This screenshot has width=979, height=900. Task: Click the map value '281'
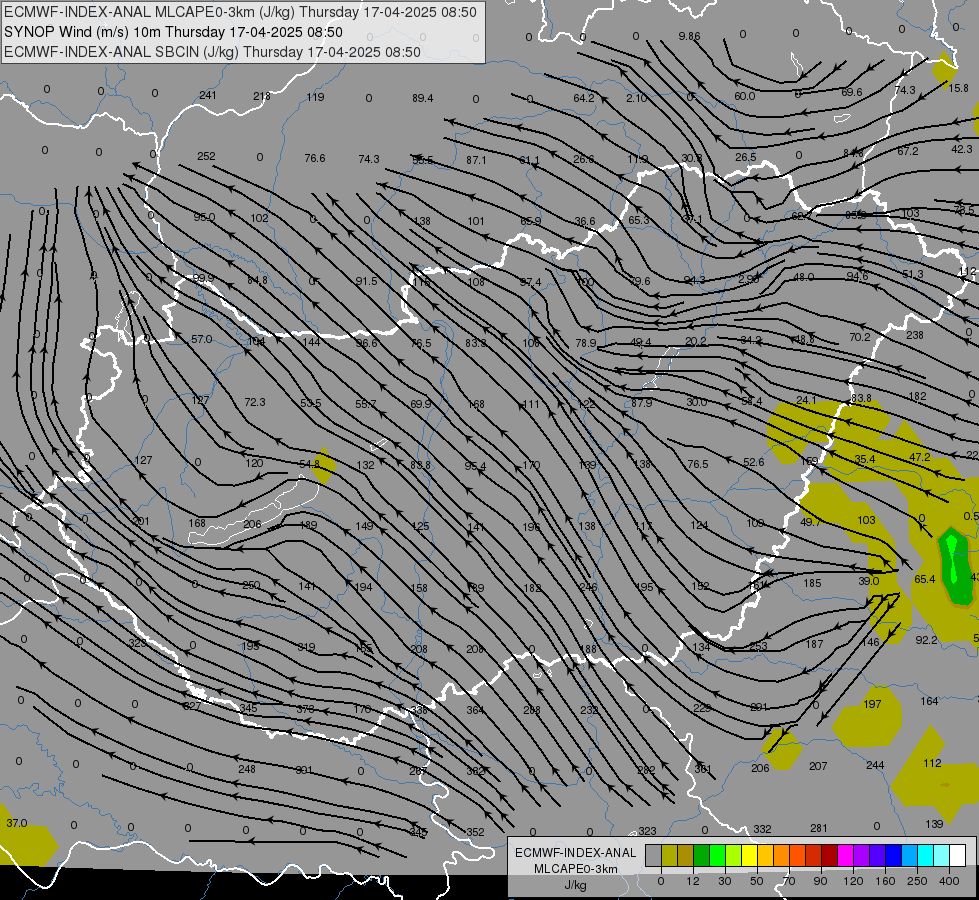coord(819,828)
